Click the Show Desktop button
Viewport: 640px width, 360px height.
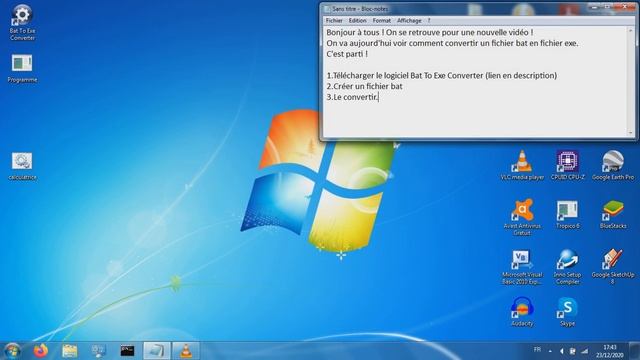coord(635,351)
